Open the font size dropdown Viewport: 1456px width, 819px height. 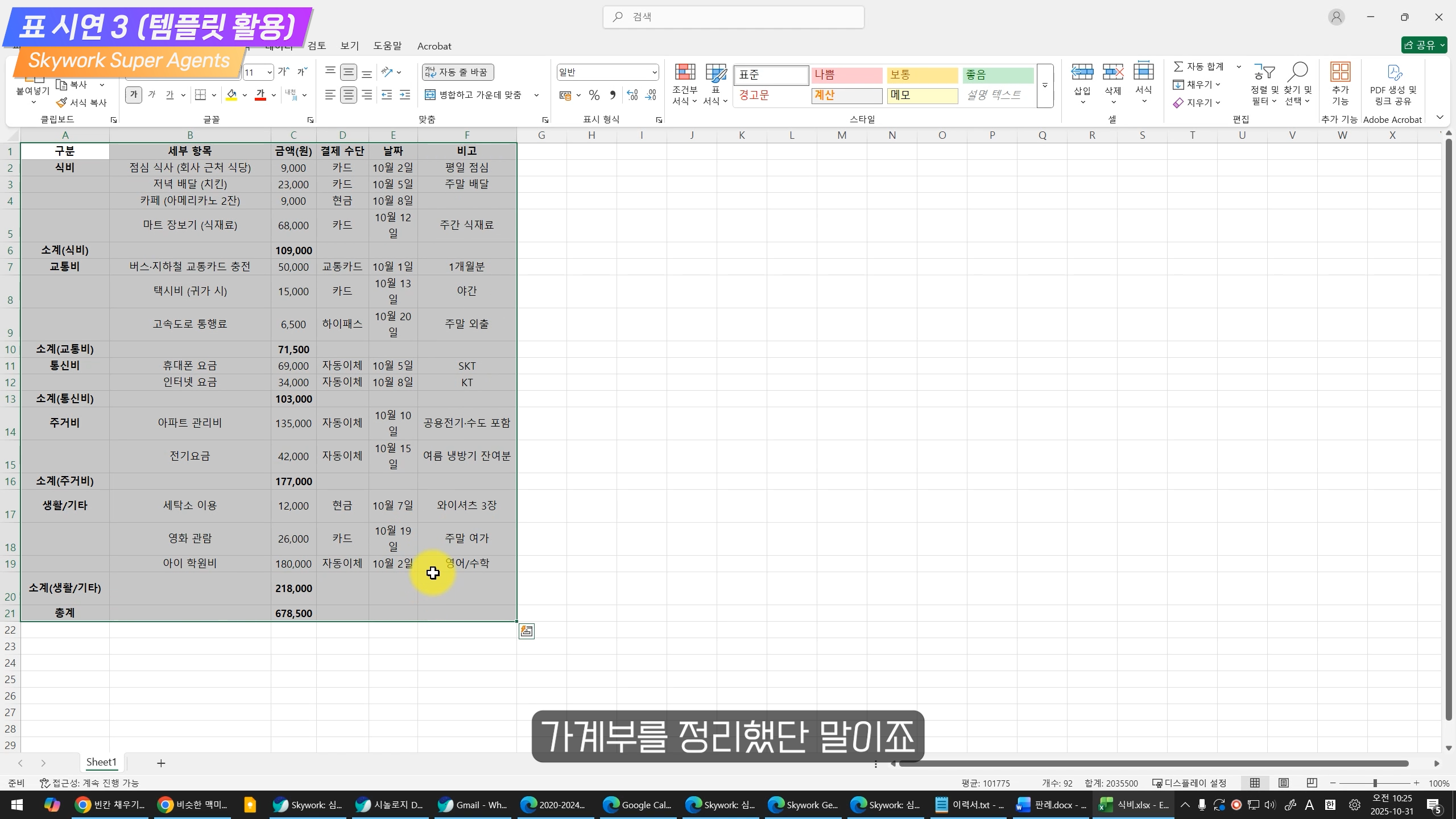point(269,72)
